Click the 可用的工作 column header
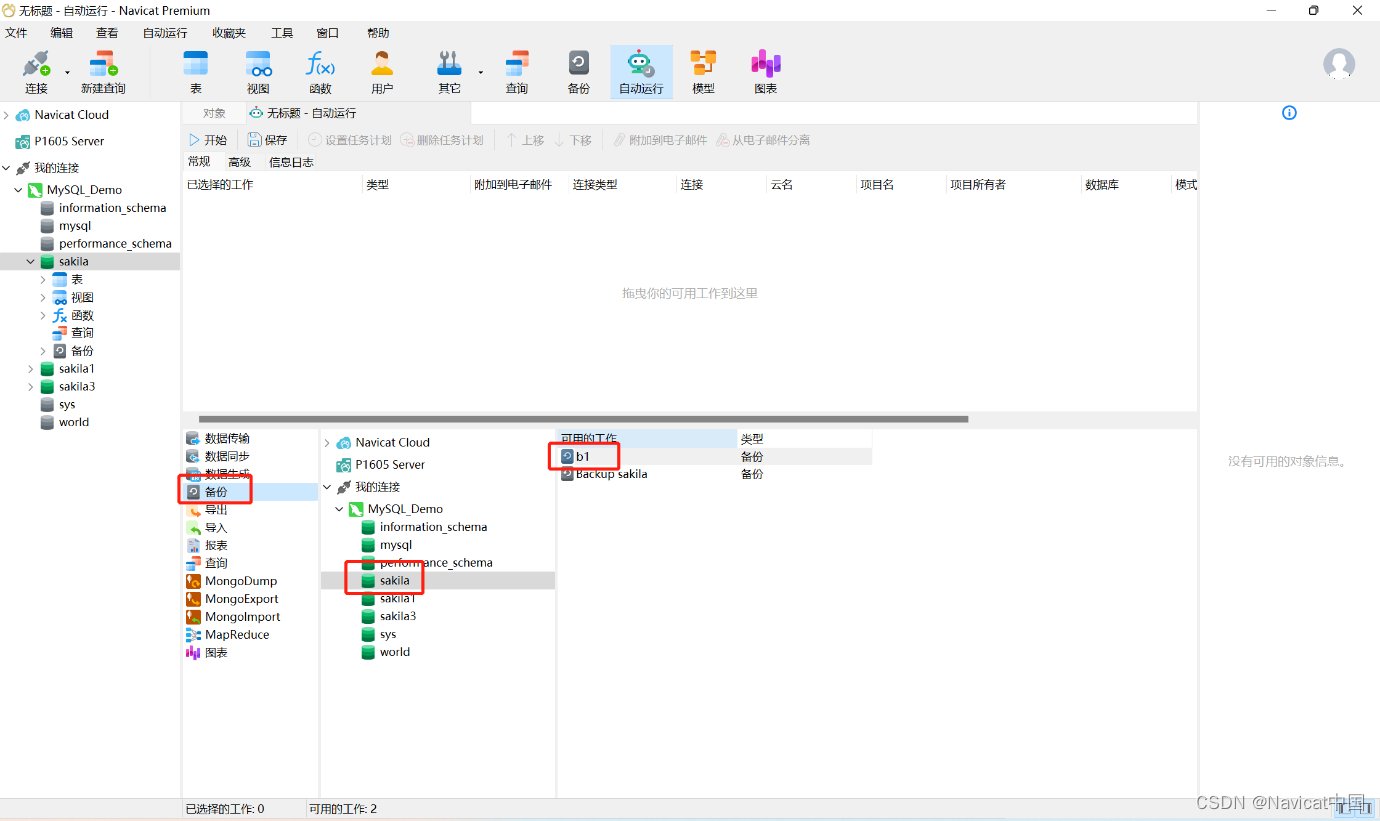Viewport: 1380px width, 821px height. click(x=647, y=439)
